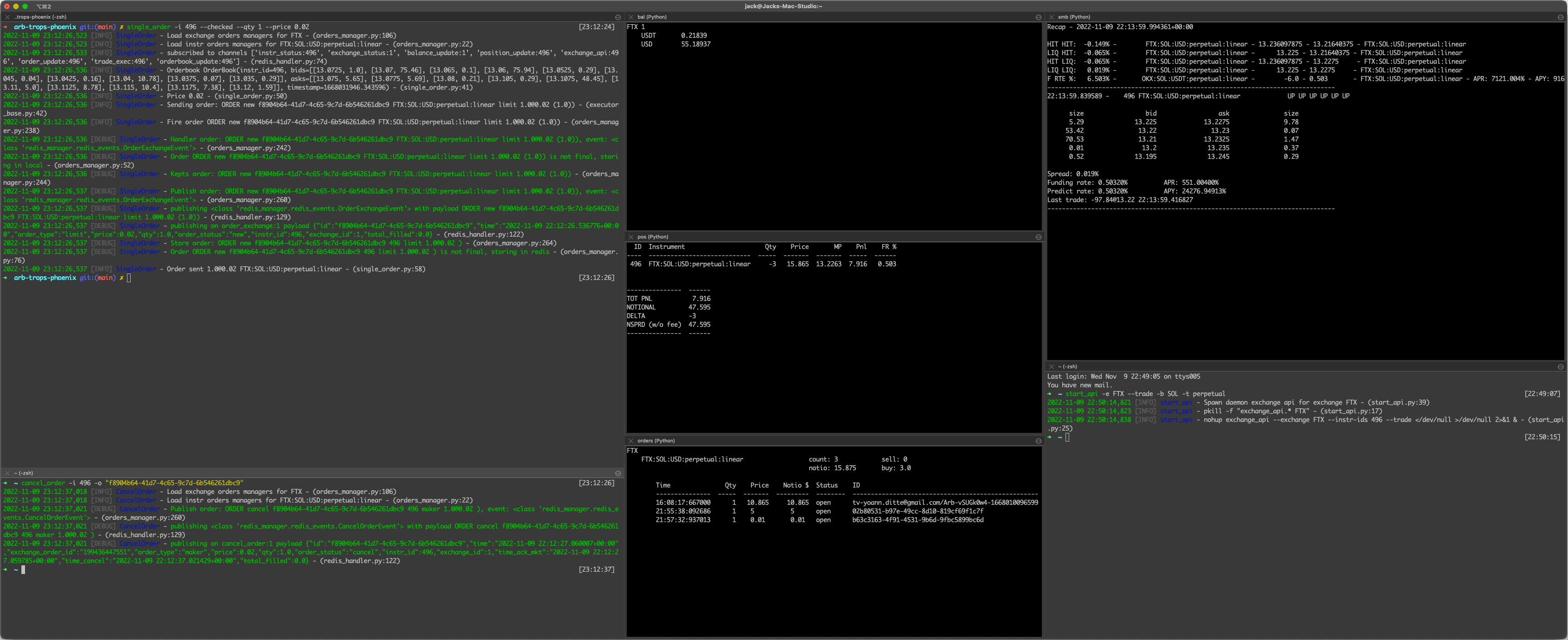Click the green full screen window button

(25, 6)
